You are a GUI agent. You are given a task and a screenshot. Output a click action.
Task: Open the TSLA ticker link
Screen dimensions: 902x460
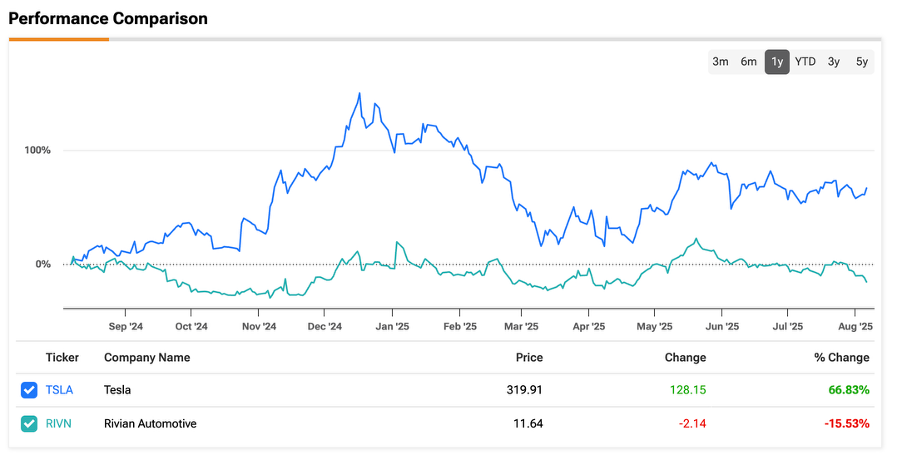pos(59,390)
